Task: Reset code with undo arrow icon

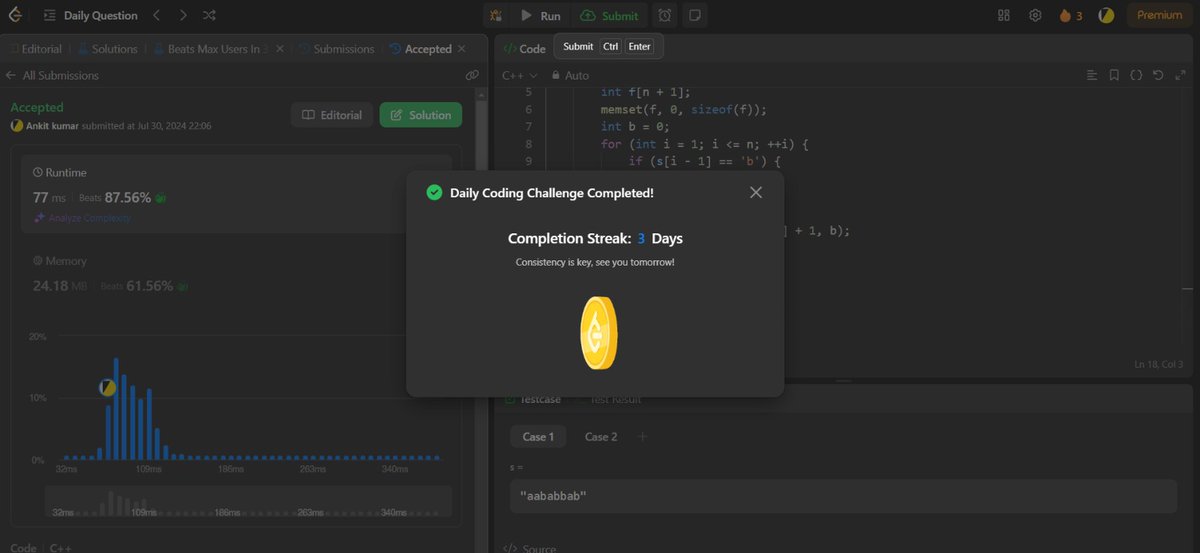Action: (x=1158, y=75)
